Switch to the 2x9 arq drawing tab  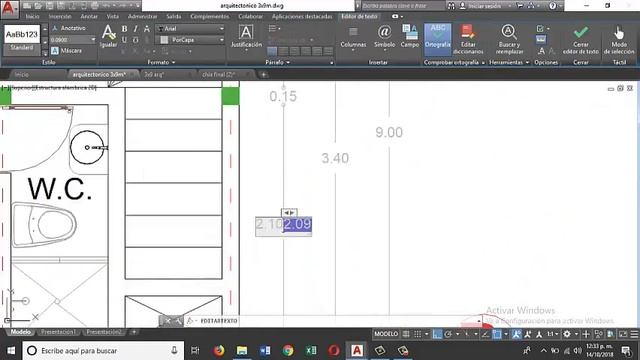point(154,74)
